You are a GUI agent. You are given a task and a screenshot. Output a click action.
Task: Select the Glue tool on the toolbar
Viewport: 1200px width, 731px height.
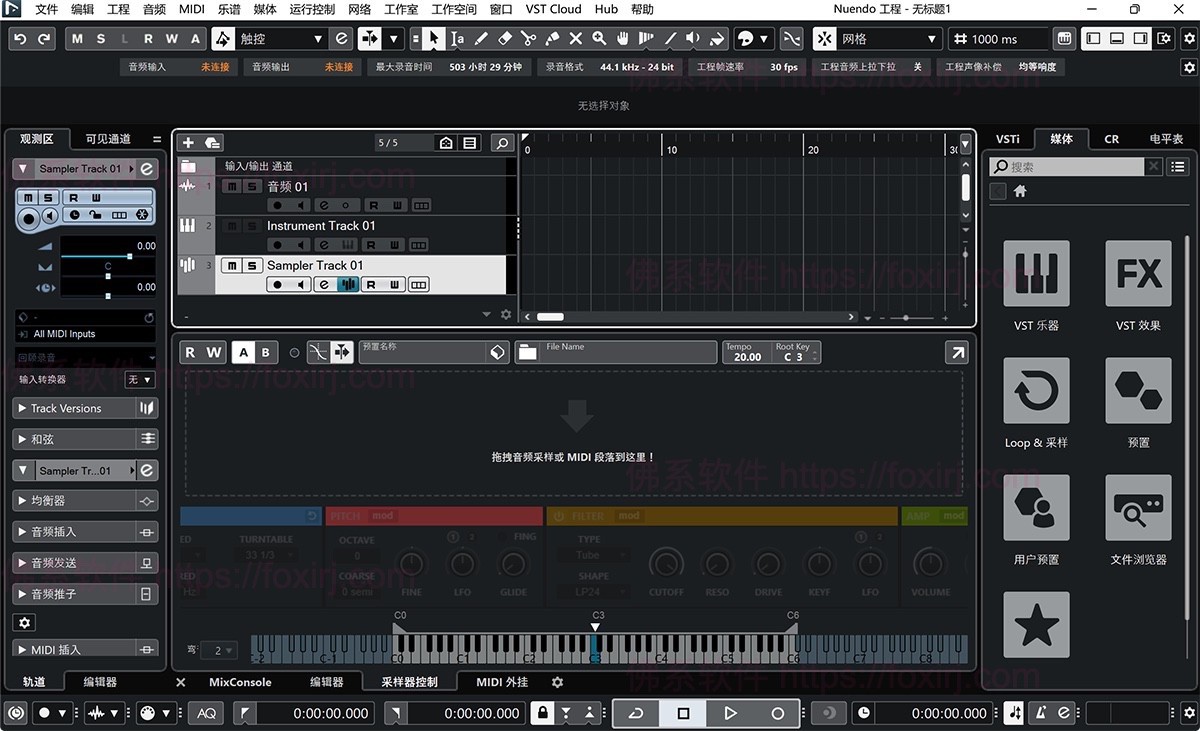pos(552,38)
